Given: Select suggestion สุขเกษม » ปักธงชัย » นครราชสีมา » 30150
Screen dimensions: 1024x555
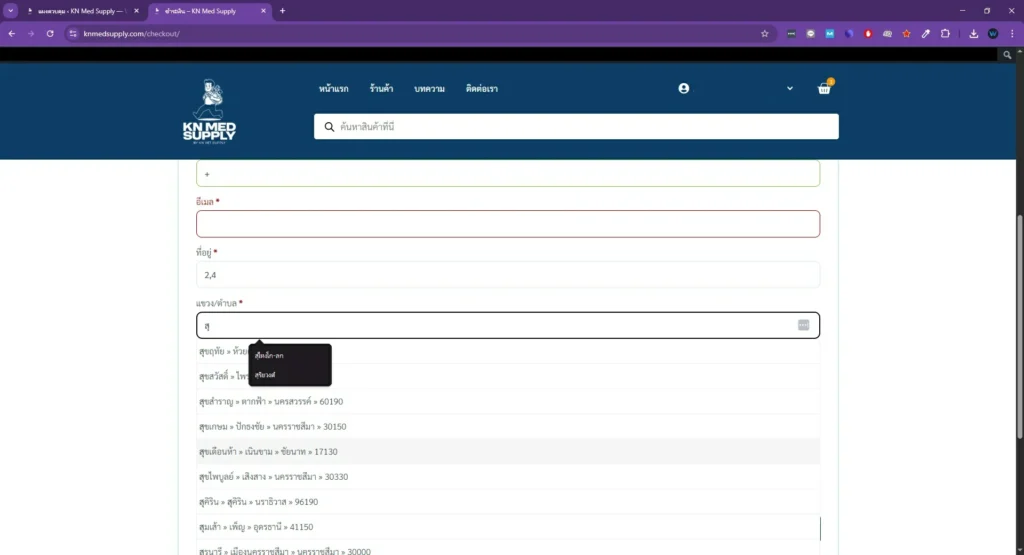Looking at the screenshot, I should coord(508,426).
